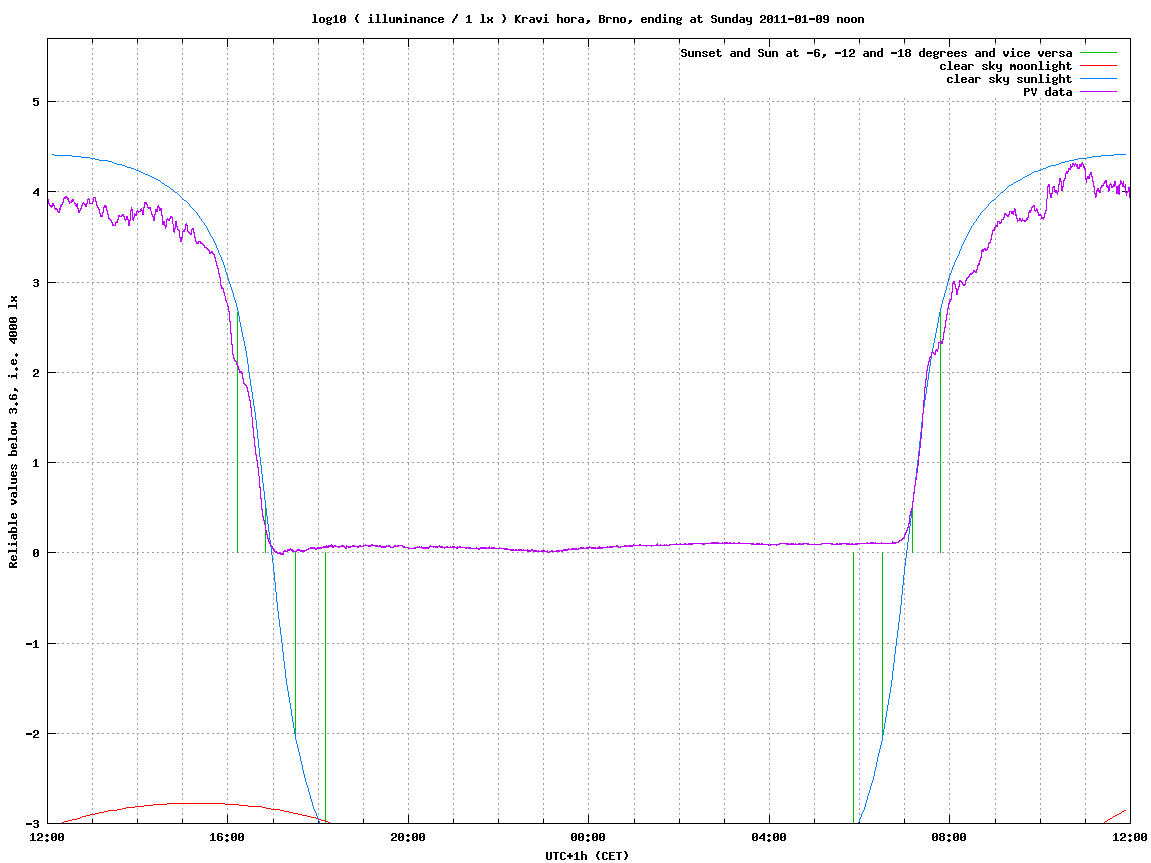This screenshot has height=863, width=1151.
Task: Click the x-axis label '16:00'
Action: coord(228,837)
